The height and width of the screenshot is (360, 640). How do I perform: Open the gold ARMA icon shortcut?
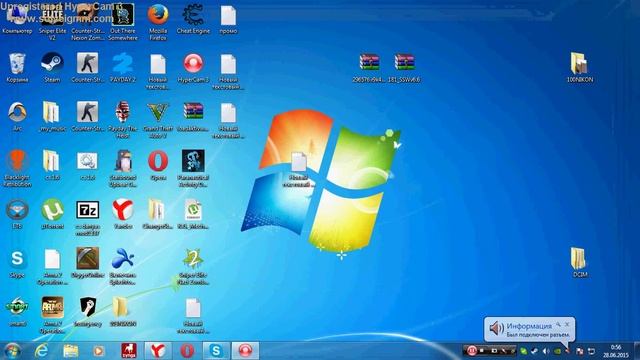(x=52, y=314)
